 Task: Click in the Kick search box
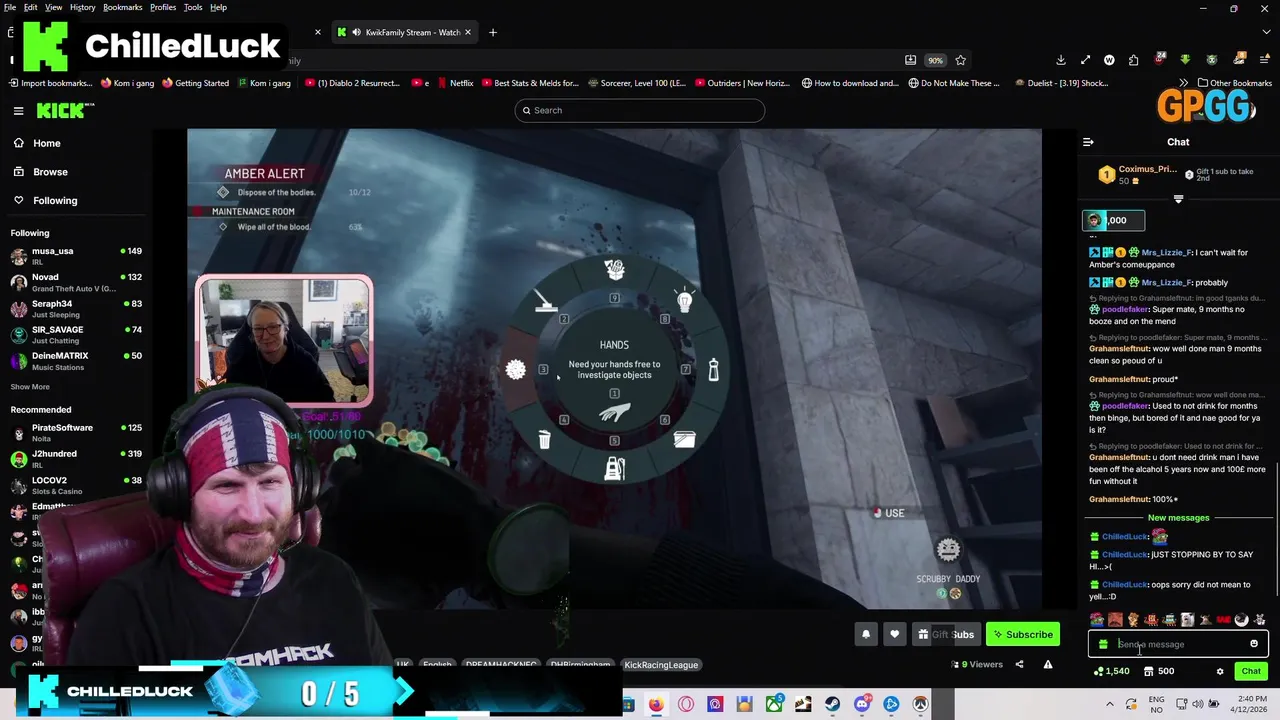click(640, 110)
